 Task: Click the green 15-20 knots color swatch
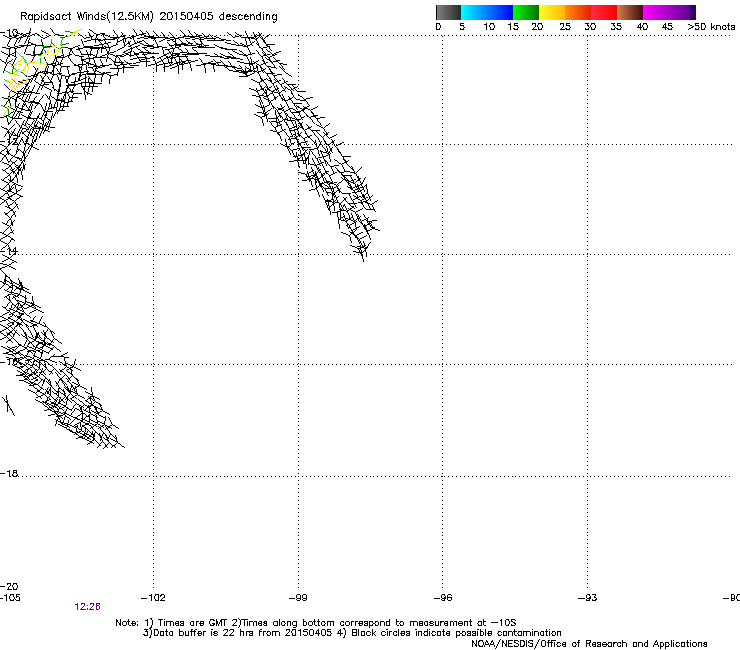tap(526, 12)
